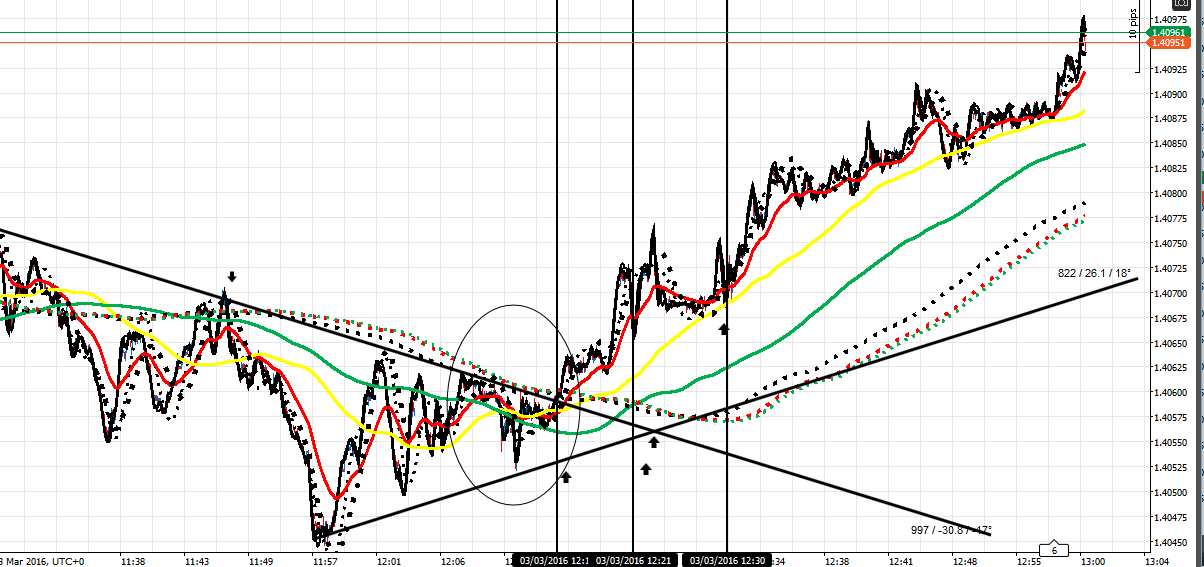
Task: Click the 1.40775 price axis label
Action: click(x=1170, y=219)
